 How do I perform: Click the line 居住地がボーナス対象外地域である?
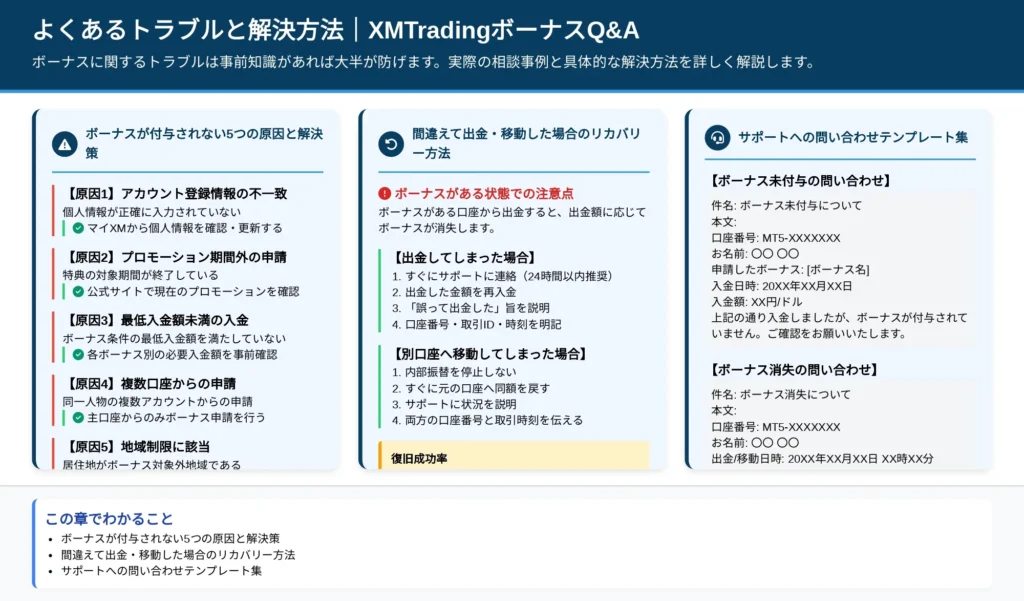click(152, 464)
